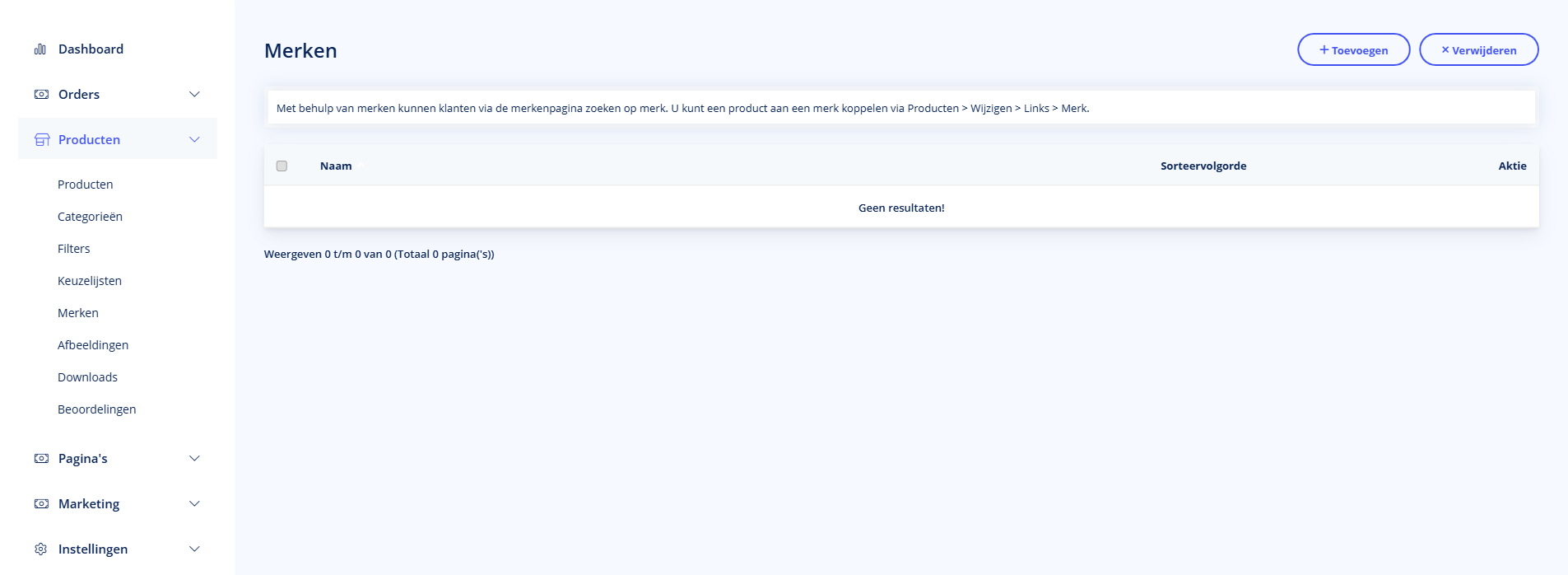The height and width of the screenshot is (575, 1568).
Task: Open the Afbeeldingen submenu item
Action: click(93, 345)
